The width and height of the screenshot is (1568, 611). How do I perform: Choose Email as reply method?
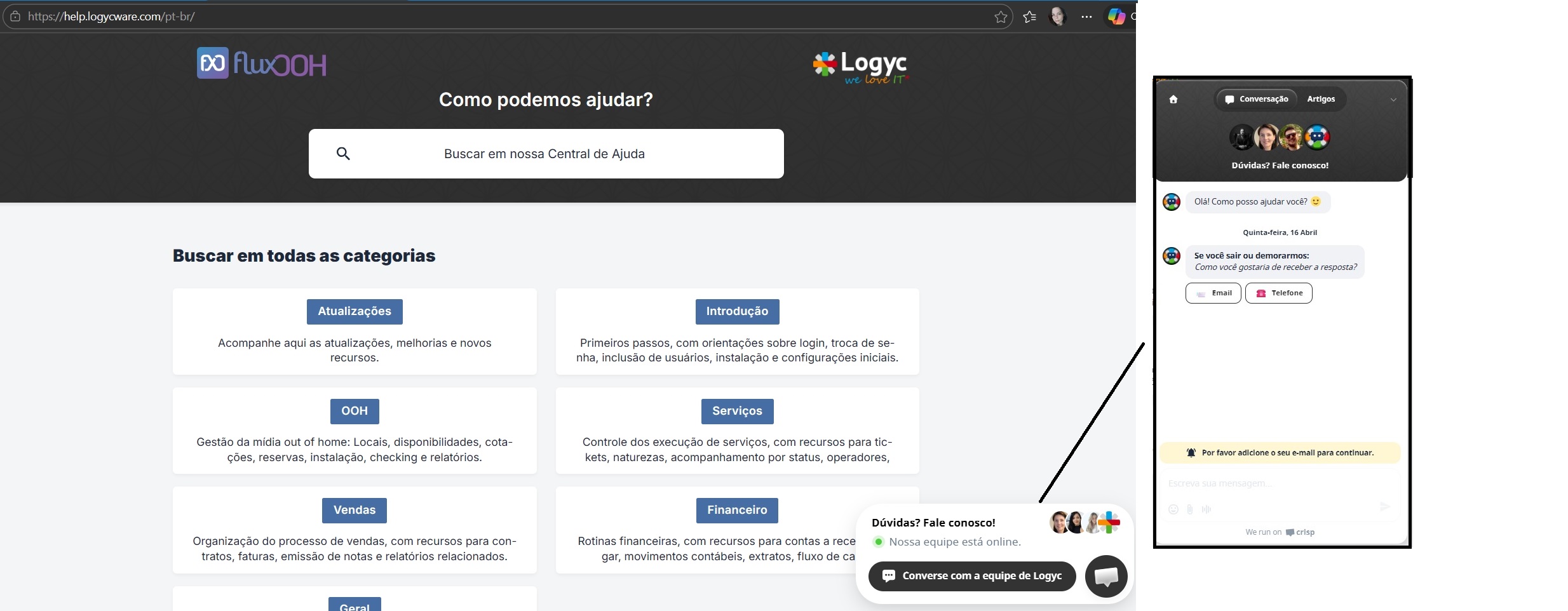click(1213, 293)
